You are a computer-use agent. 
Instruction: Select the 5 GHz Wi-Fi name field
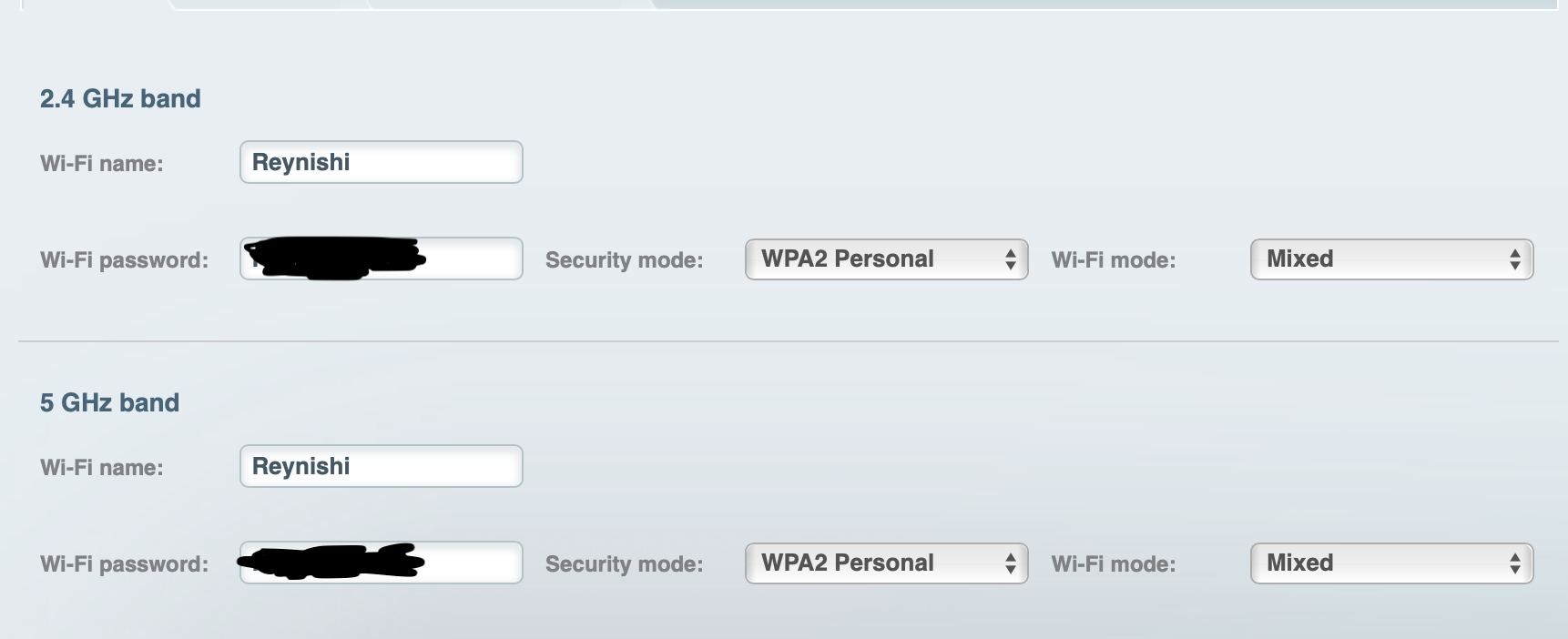[x=382, y=466]
